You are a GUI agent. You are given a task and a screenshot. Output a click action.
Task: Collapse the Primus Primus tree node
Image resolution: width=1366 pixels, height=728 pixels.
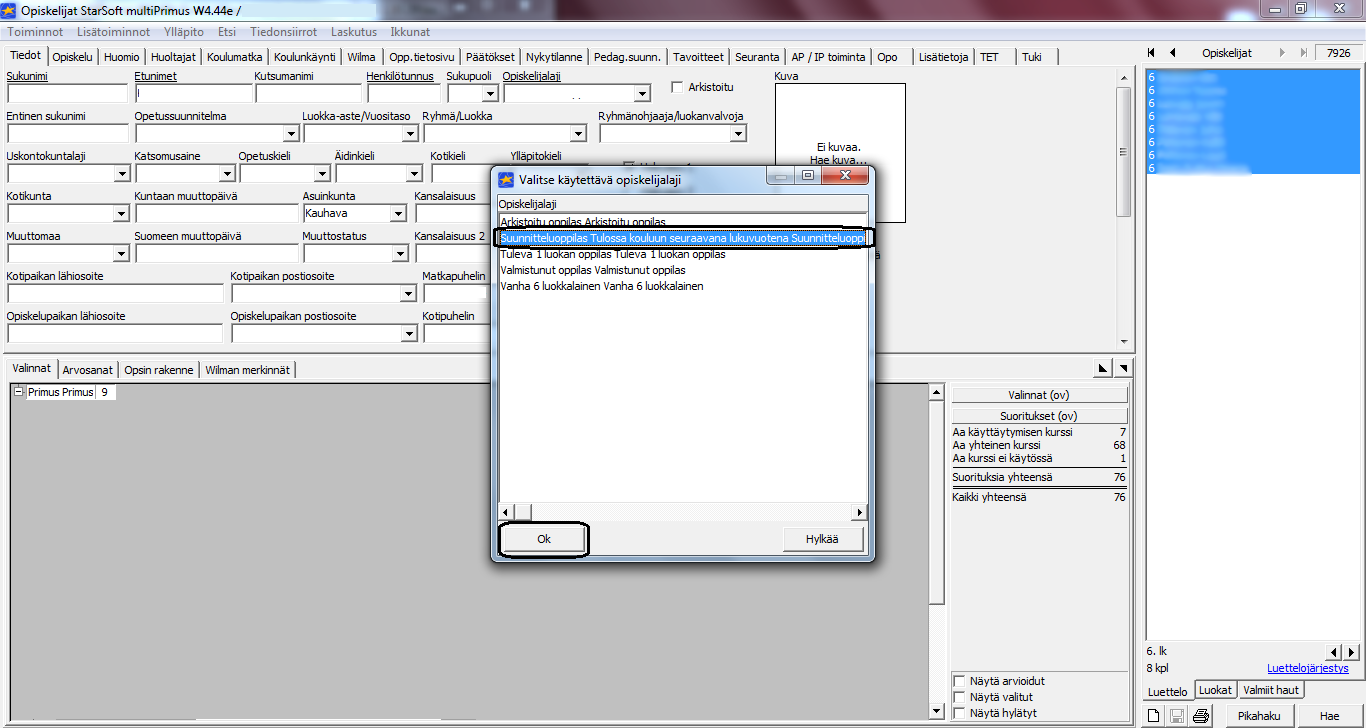click(19, 392)
